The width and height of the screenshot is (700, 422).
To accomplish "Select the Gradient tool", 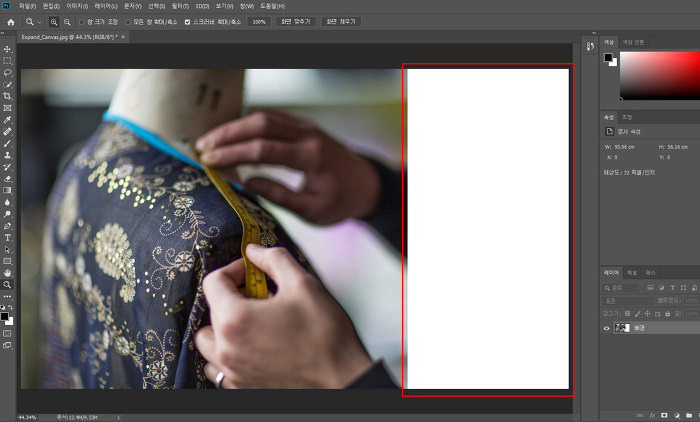I will click(x=7, y=190).
